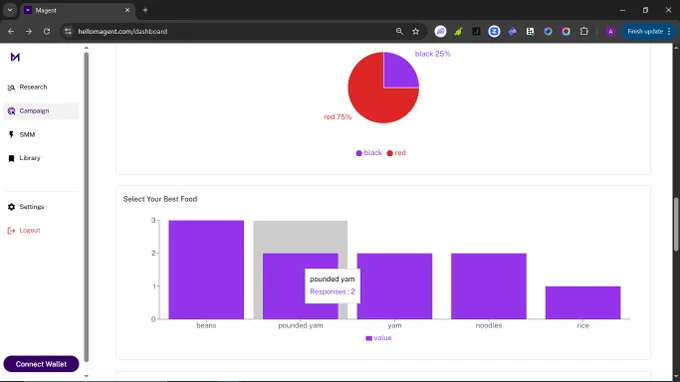Click the site information icon in address bar
Image resolution: width=680 pixels, height=382 pixels.
click(x=68, y=32)
